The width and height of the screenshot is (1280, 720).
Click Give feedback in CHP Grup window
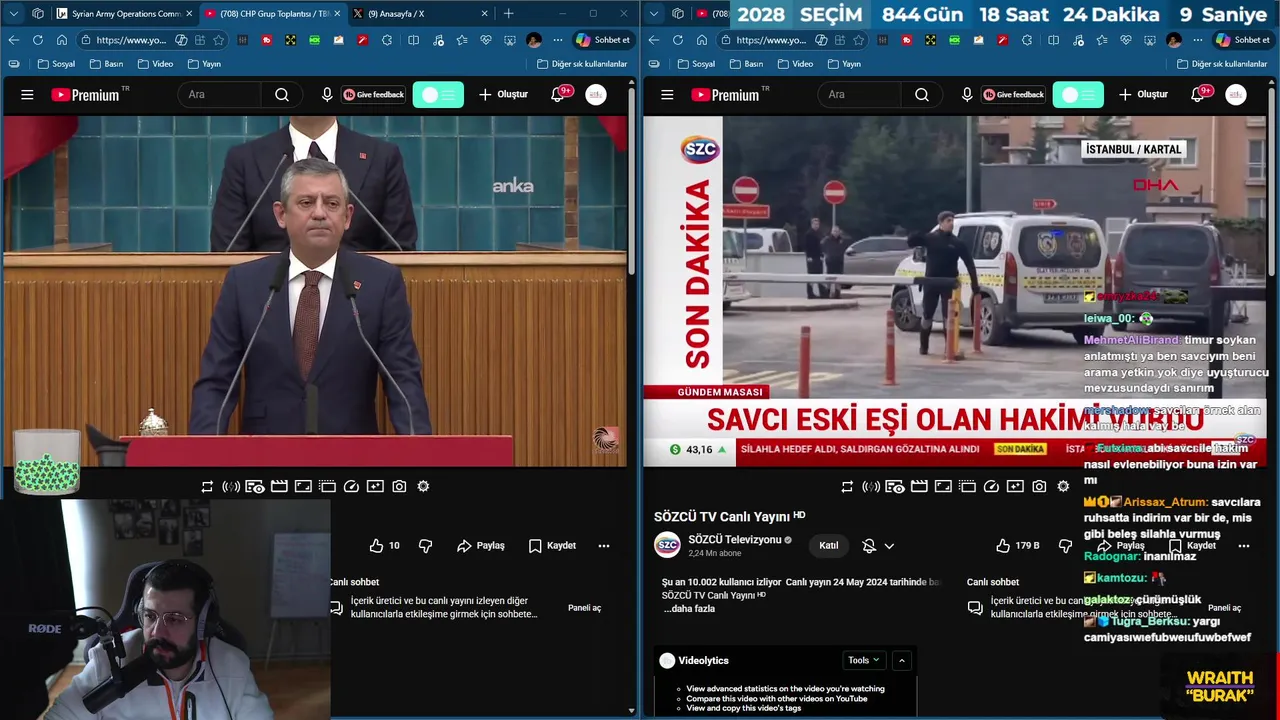pyautogui.click(x=373, y=95)
